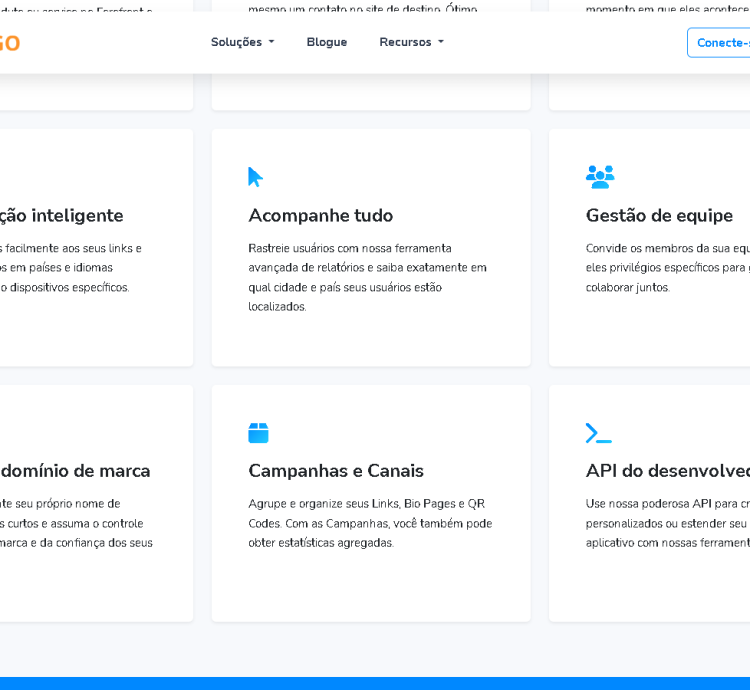Select the Acompanhe tudo heading
This screenshot has width=750, height=690.
[320, 215]
